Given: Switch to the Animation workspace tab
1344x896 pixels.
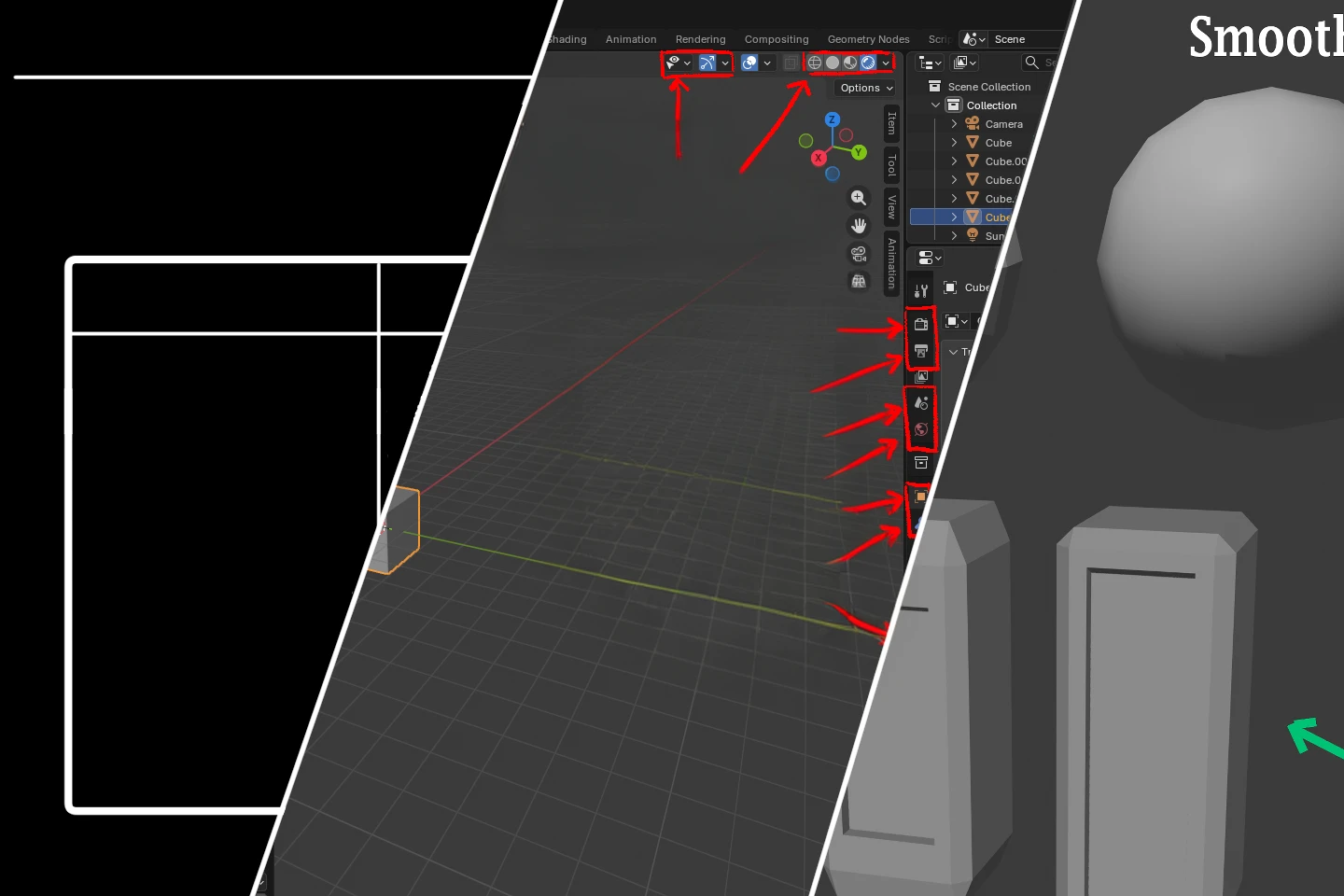Looking at the screenshot, I should pos(631,39).
